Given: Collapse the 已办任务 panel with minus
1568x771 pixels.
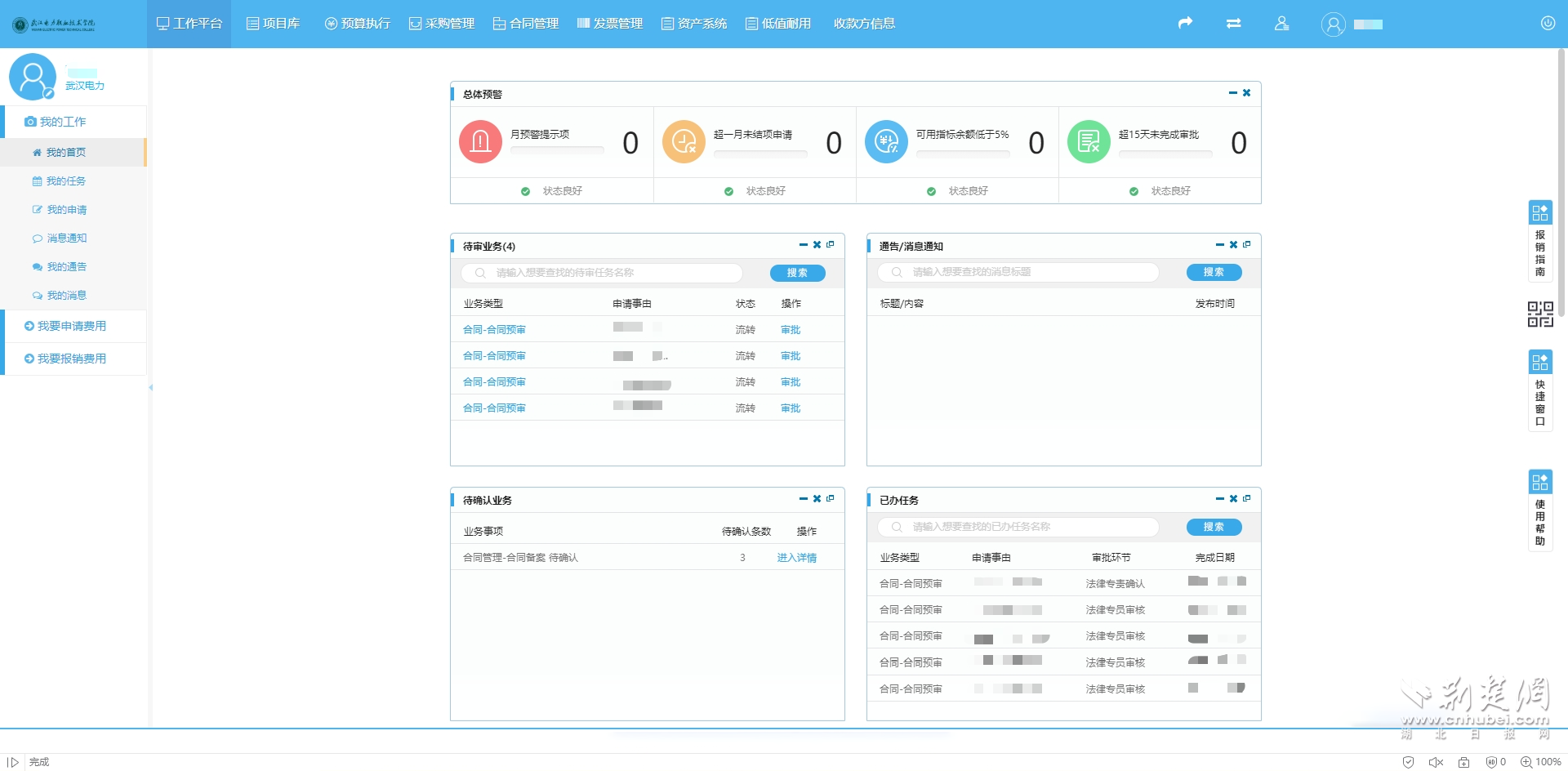Looking at the screenshot, I should 1219,499.
